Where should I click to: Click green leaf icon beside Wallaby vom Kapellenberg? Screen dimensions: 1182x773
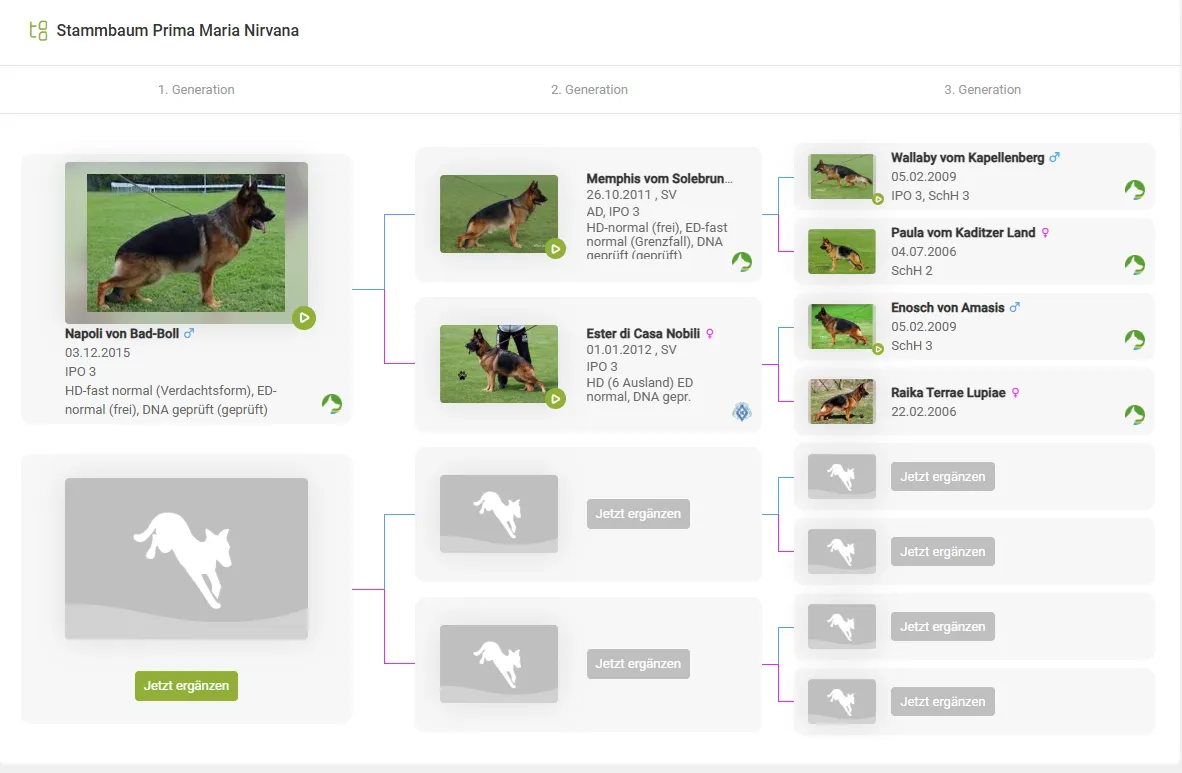1134,190
